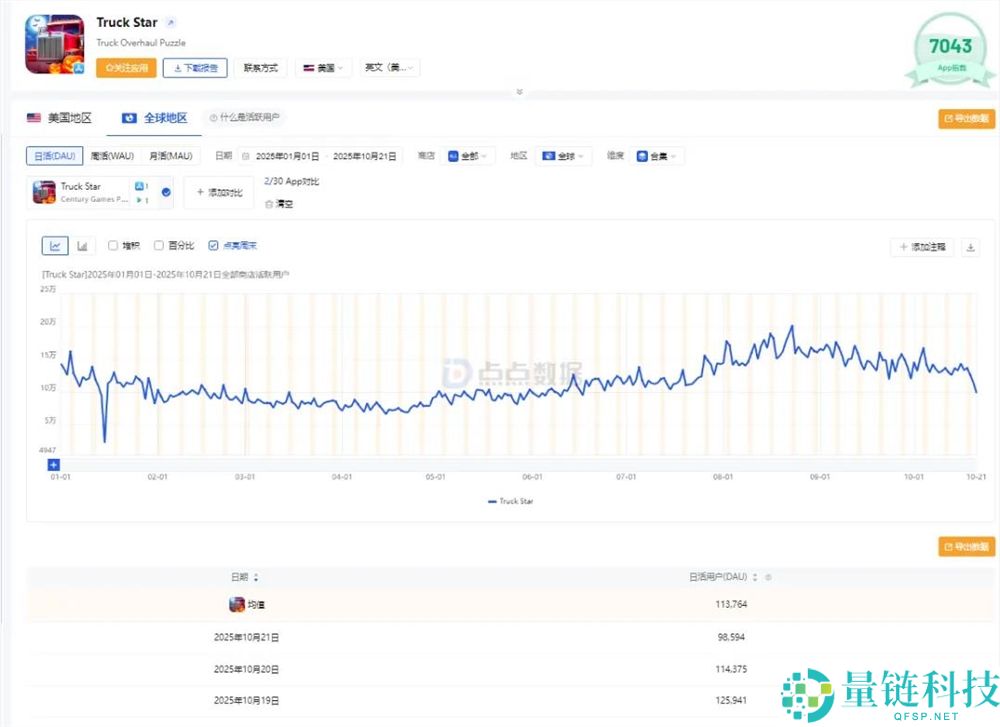Viewport: 1000px width, 727px height.
Task: Click the 下载报告 button
Action: [x=196, y=67]
